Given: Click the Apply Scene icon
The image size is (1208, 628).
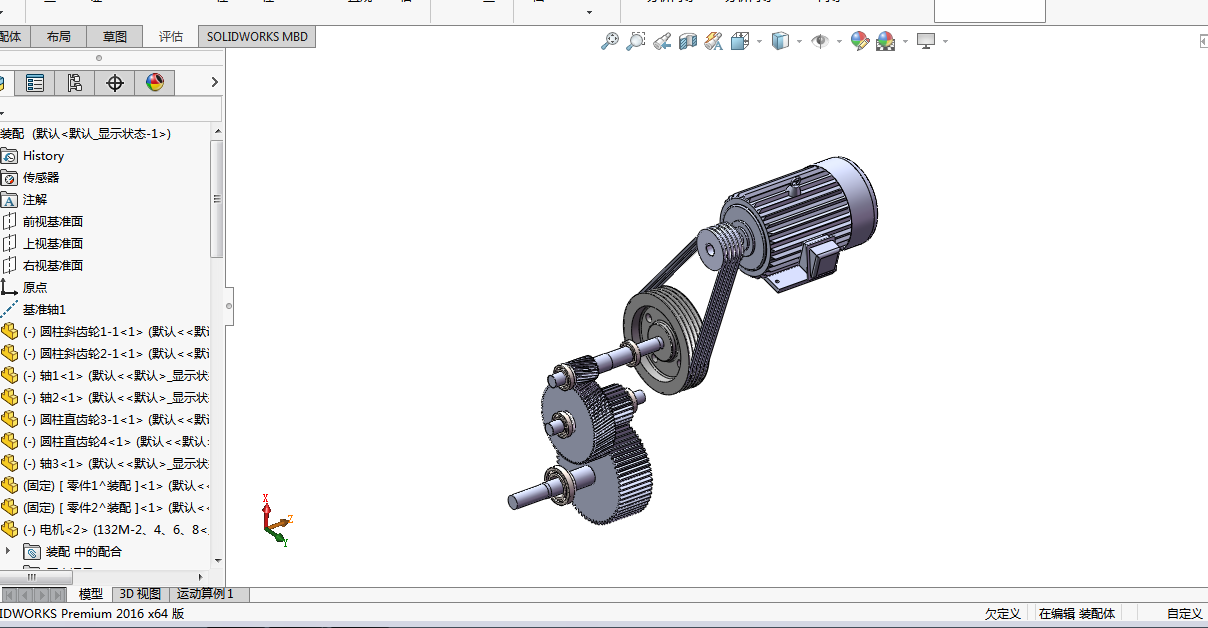Looking at the screenshot, I should (886, 41).
